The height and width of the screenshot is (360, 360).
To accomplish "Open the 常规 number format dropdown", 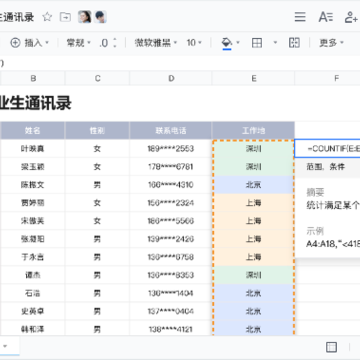I will coord(78,43).
